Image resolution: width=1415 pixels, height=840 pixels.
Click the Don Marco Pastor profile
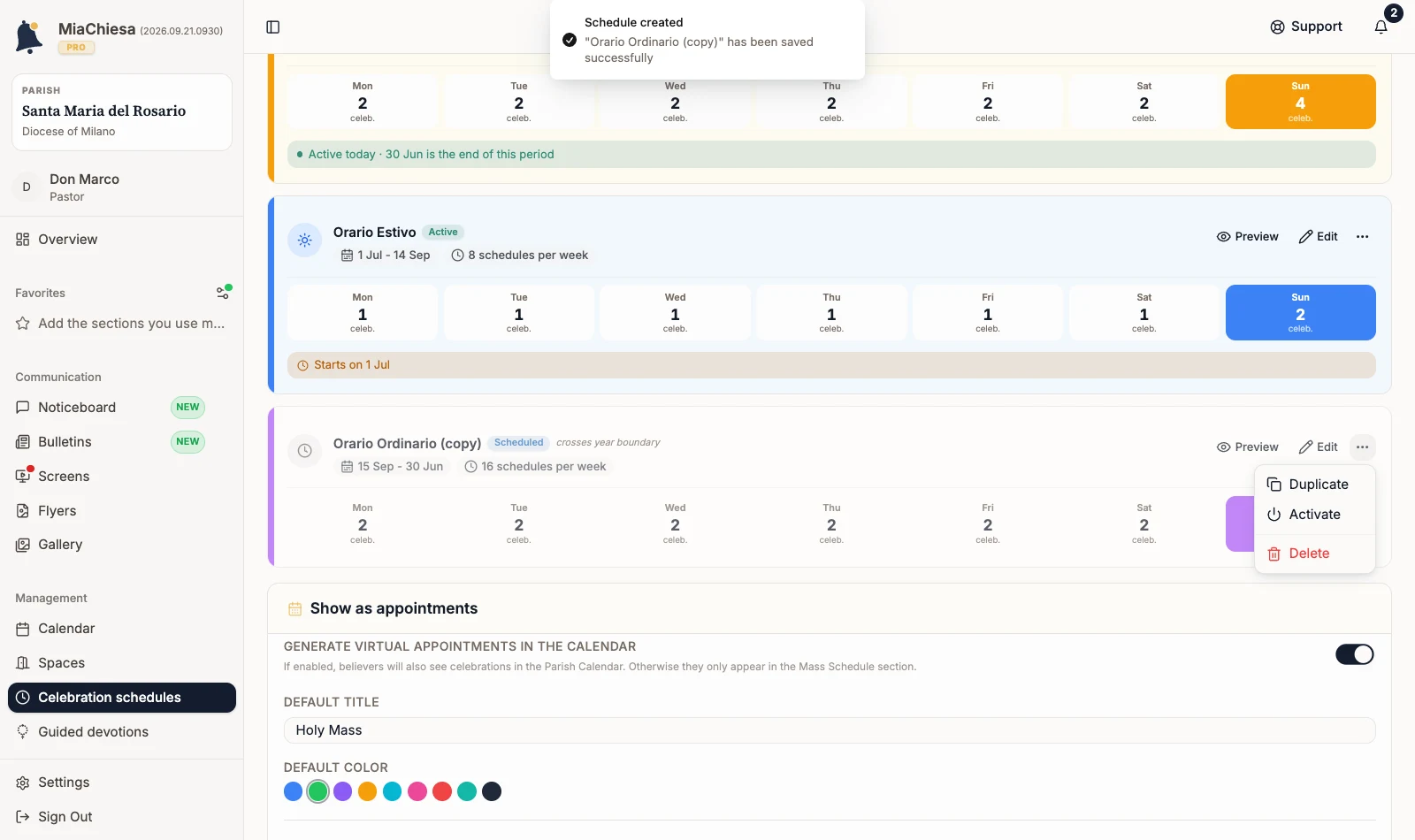pos(122,187)
